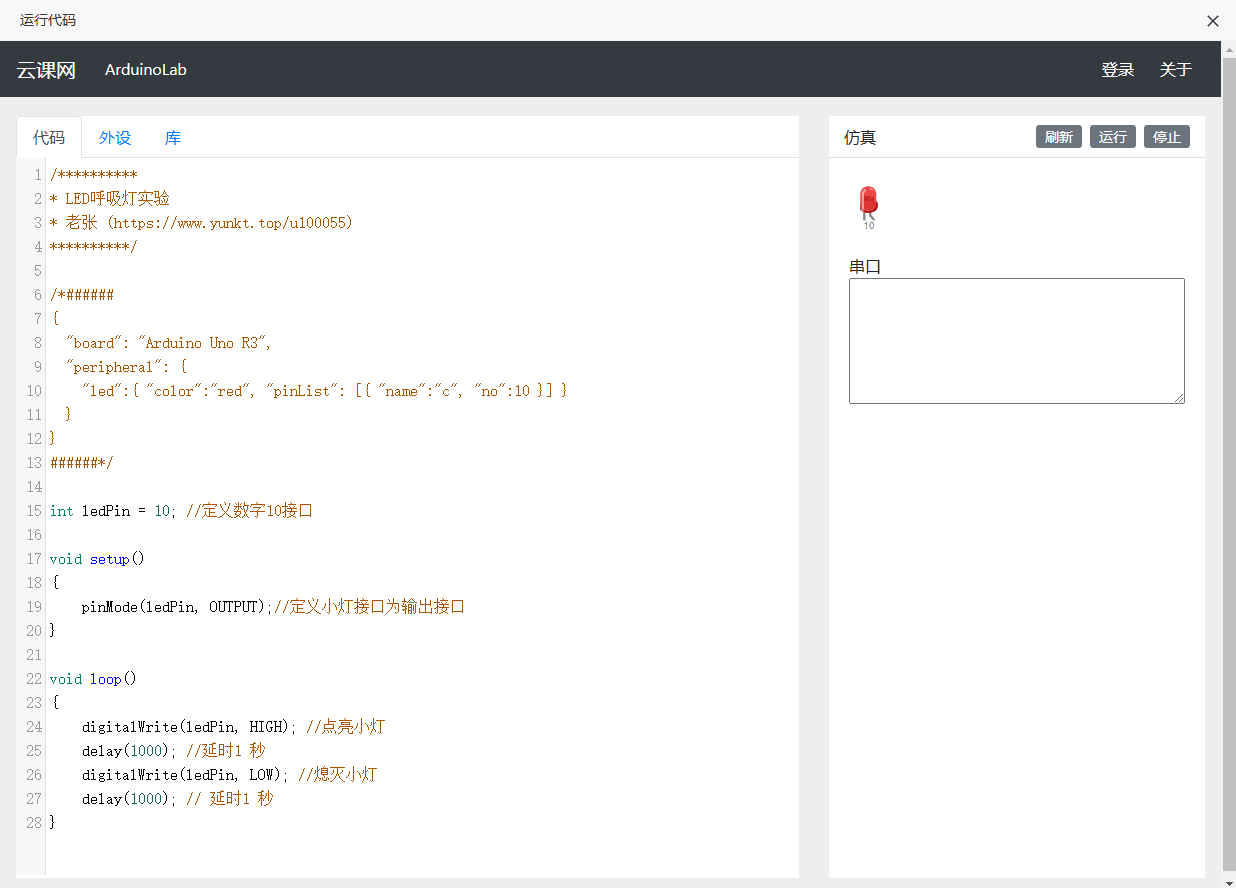The width and height of the screenshot is (1236, 888).
Task: Click the 串口 label
Action: tap(865, 267)
